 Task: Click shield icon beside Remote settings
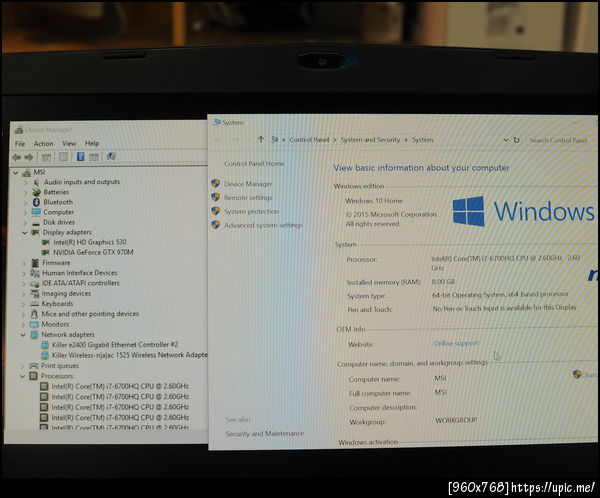pyautogui.click(x=216, y=197)
